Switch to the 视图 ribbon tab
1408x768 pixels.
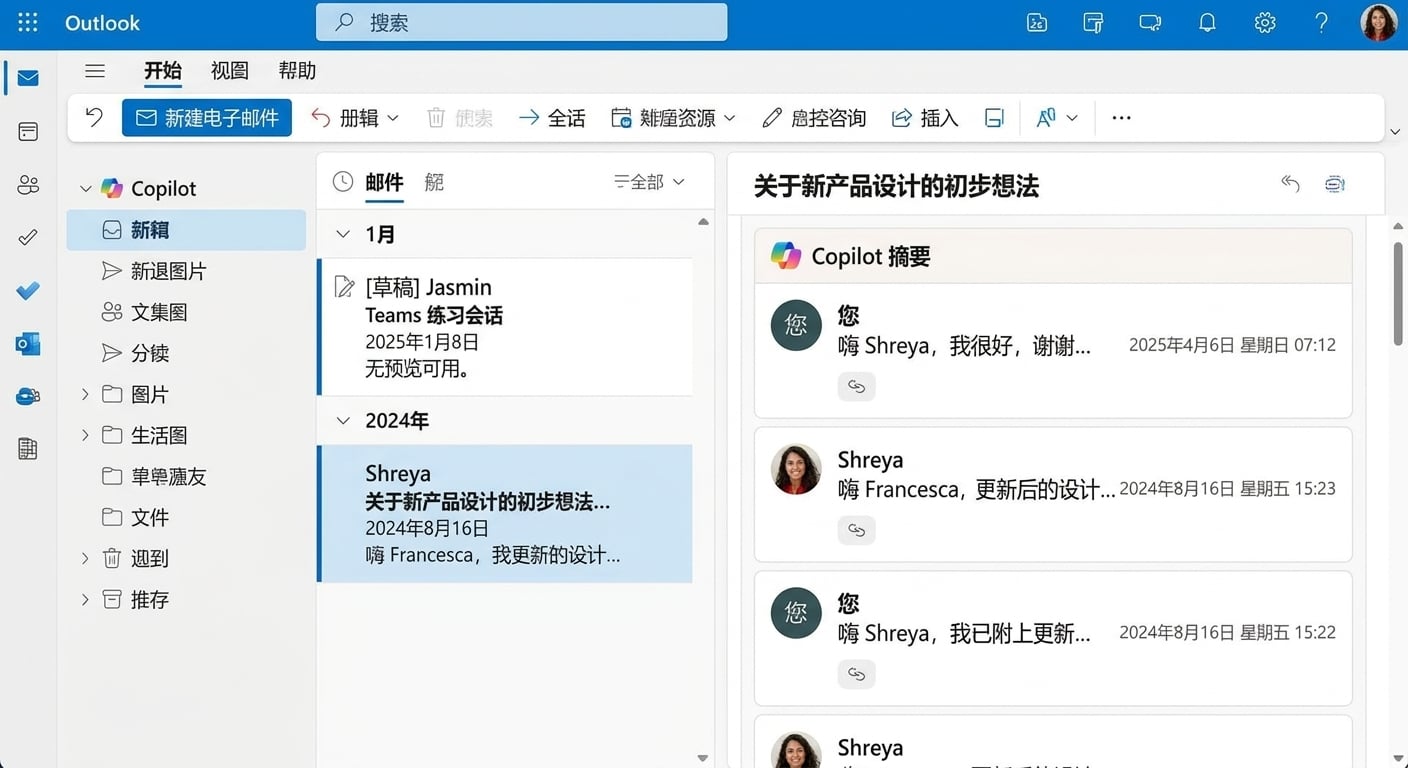(229, 70)
